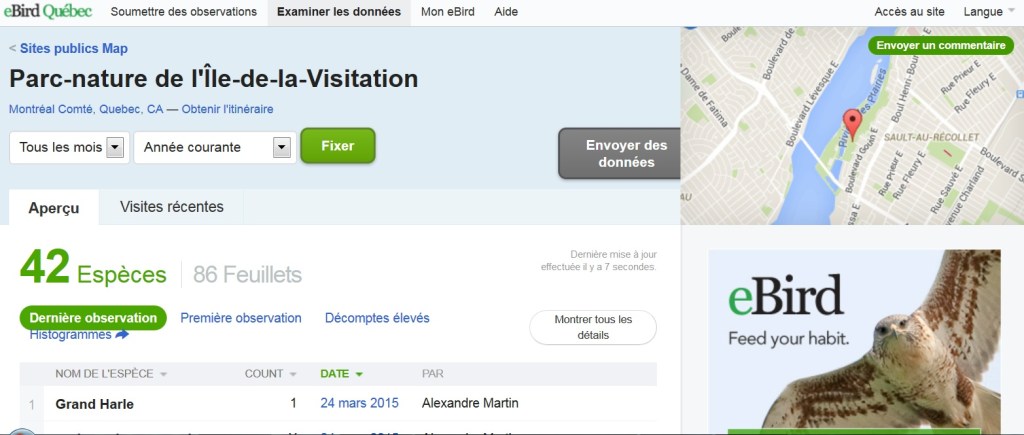This screenshot has width=1024, height=435.
Task: Expand the Année courante dropdown
Action: (x=215, y=148)
